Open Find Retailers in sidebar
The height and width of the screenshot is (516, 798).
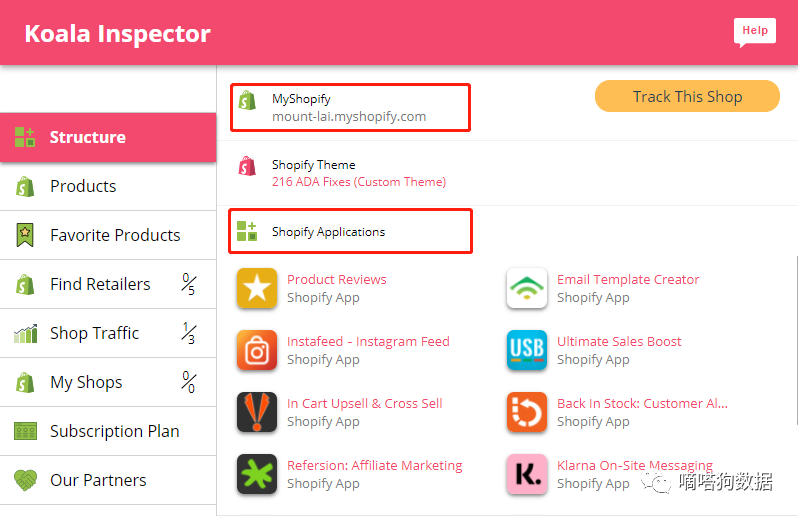(x=108, y=284)
